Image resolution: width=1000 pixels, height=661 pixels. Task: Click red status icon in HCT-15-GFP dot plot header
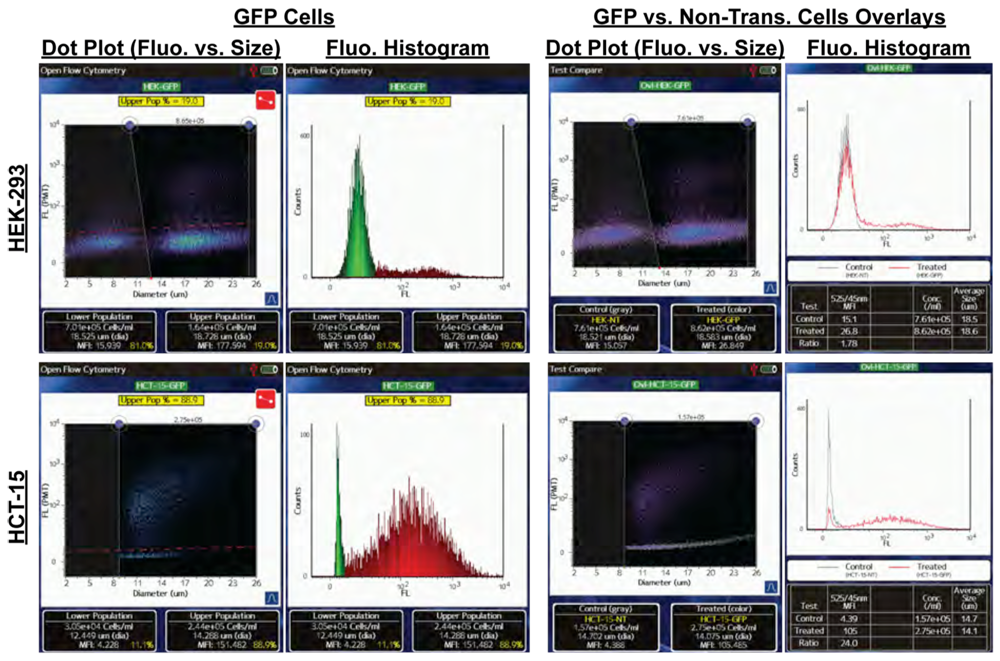[x=253, y=370]
